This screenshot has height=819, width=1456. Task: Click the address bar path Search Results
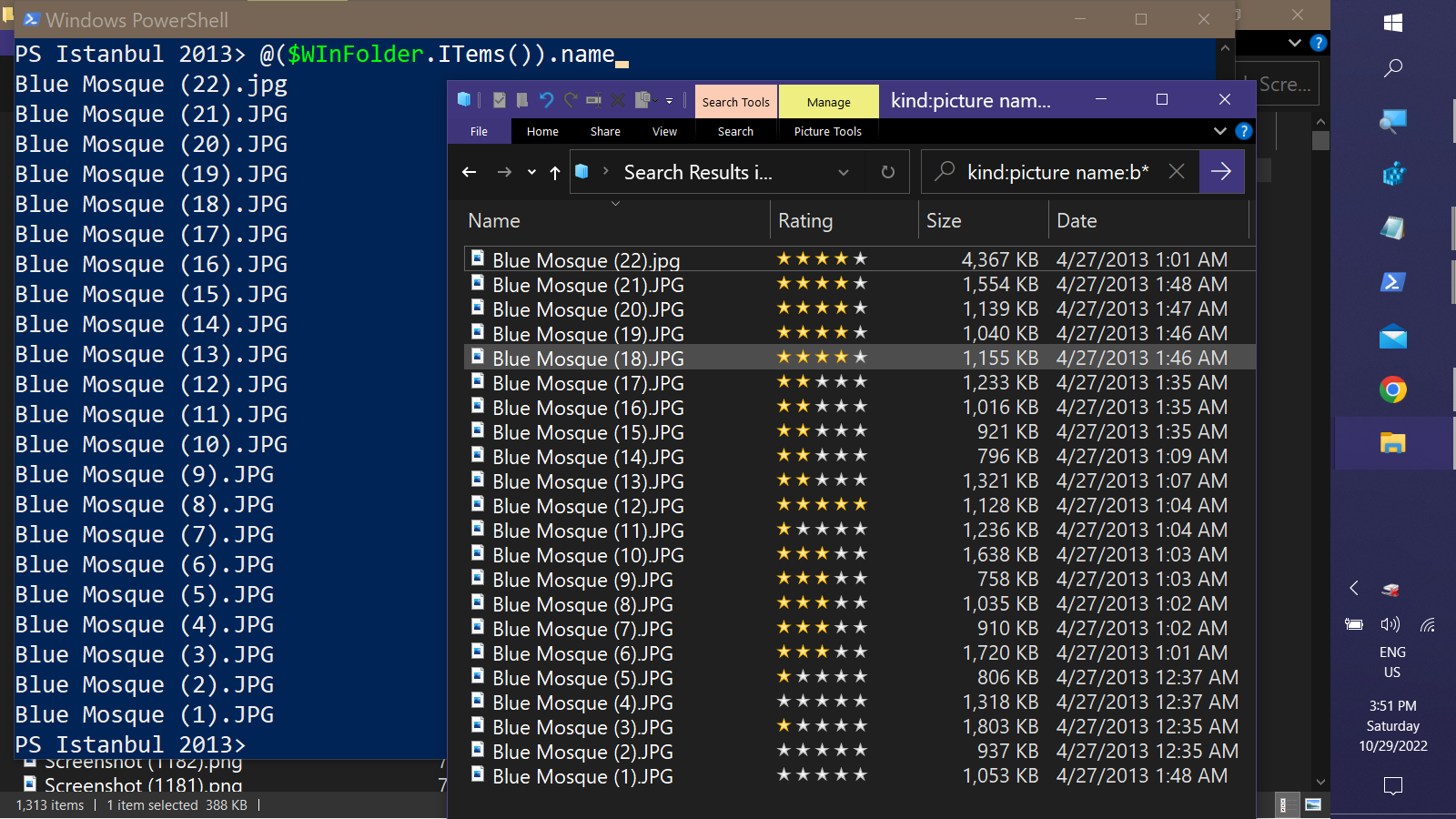click(698, 172)
